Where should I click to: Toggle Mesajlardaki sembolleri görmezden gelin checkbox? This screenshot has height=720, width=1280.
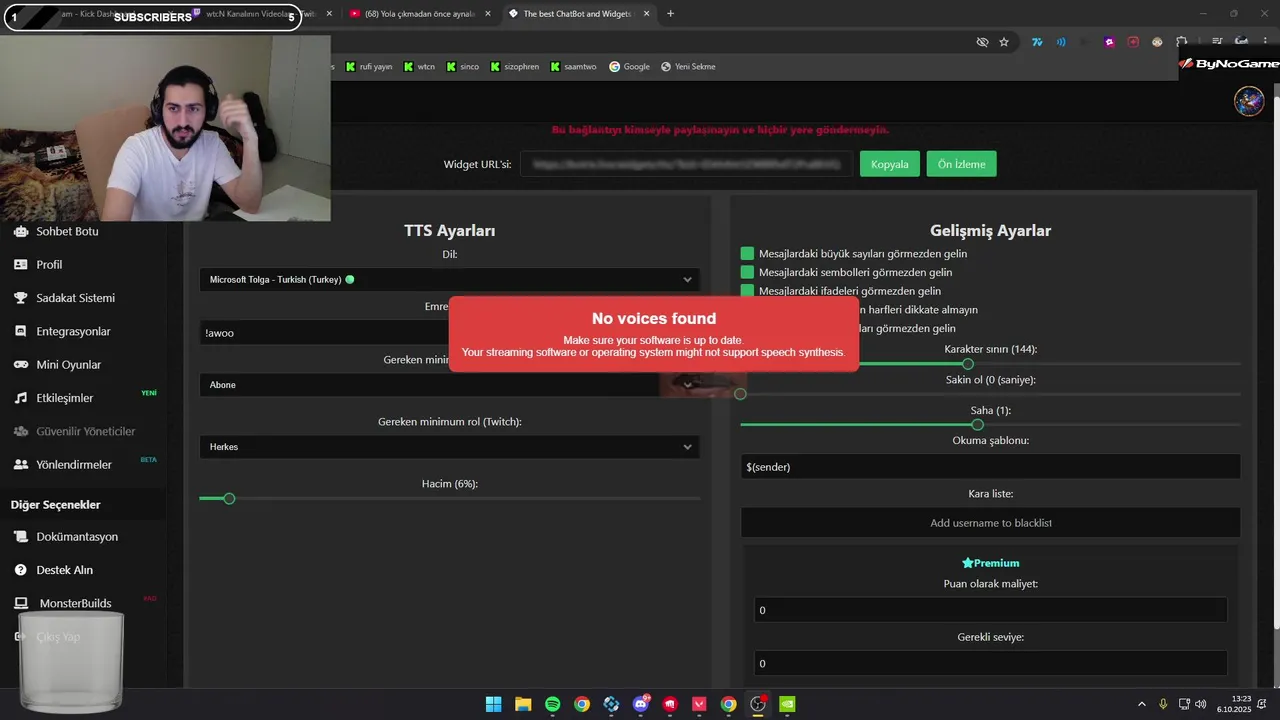click(x=747, y=272)
